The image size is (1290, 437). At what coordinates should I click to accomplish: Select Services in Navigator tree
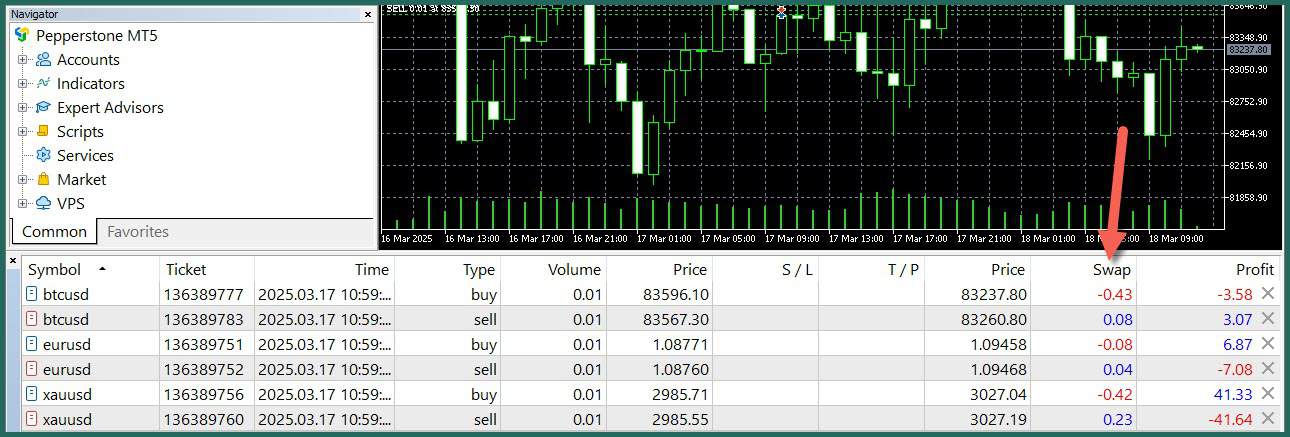point(85,156)
